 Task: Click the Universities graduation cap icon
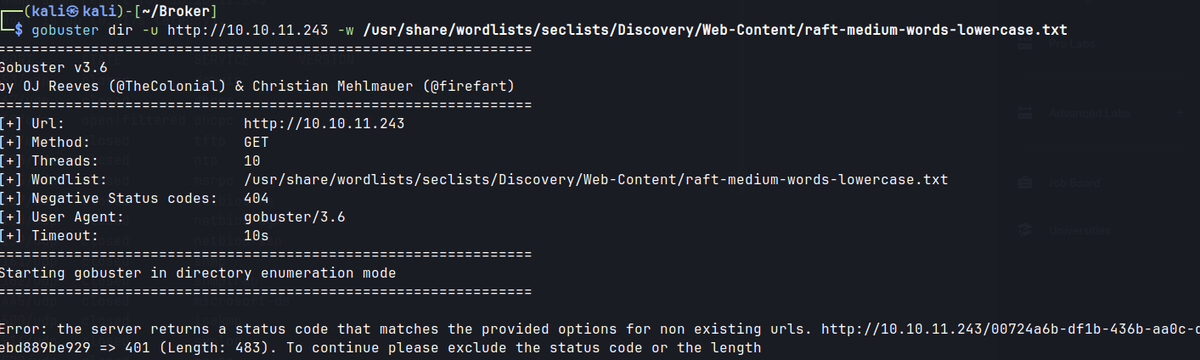(1025, 230)
